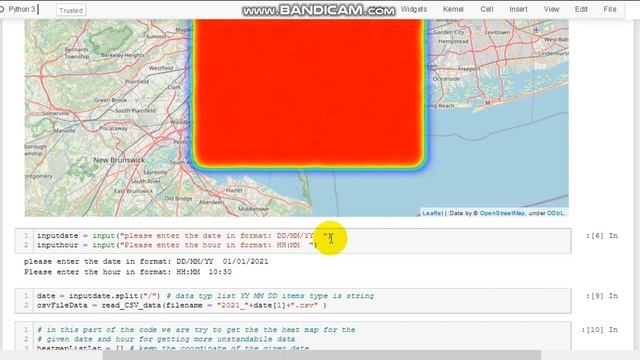Image resolution: width=640 pixels, height=360 pixels.
Task: Click the inputhour code line in cell 6
Action: click(x=177, y=245)
